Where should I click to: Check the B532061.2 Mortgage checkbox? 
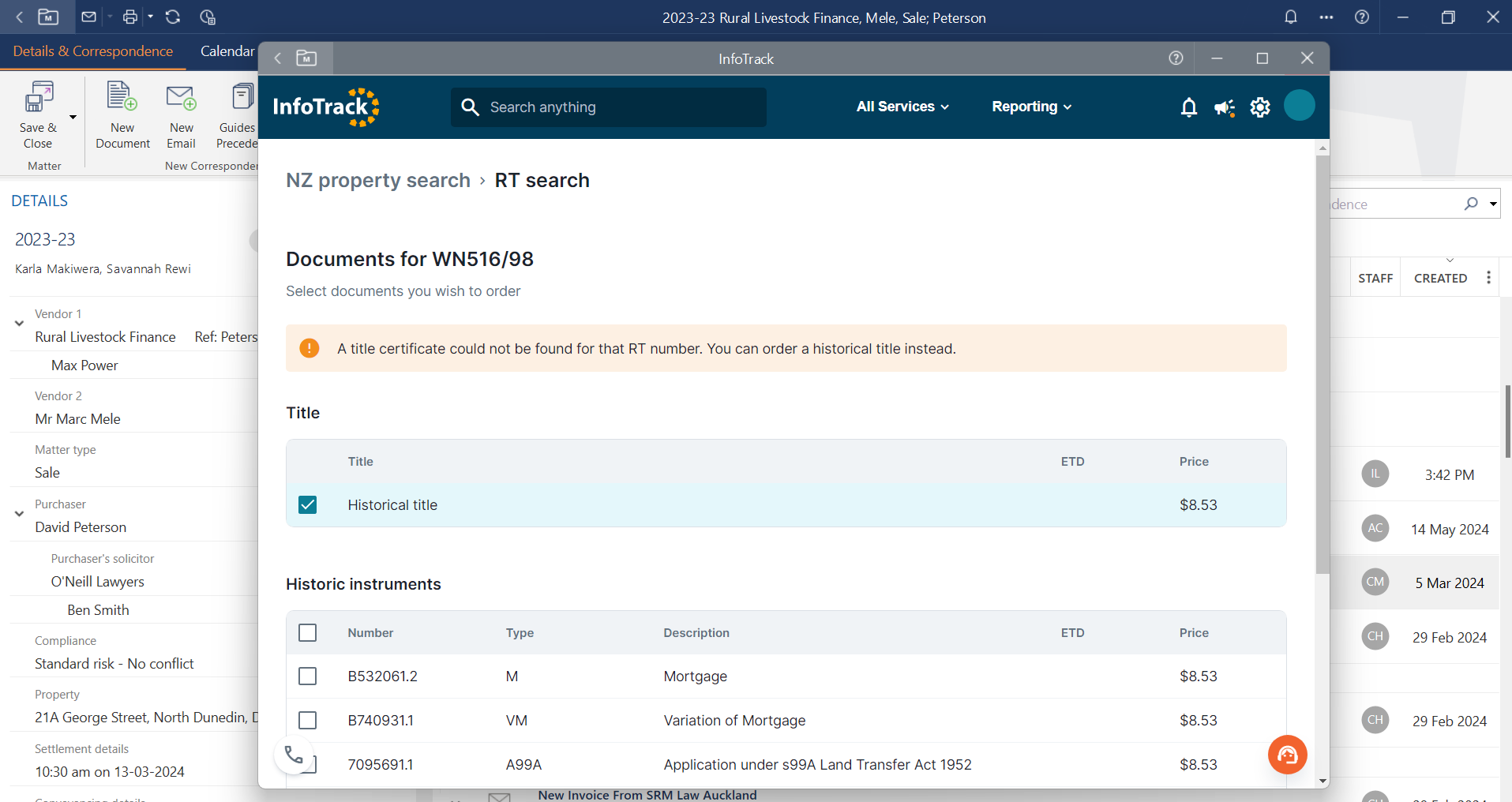pos(307,676)
